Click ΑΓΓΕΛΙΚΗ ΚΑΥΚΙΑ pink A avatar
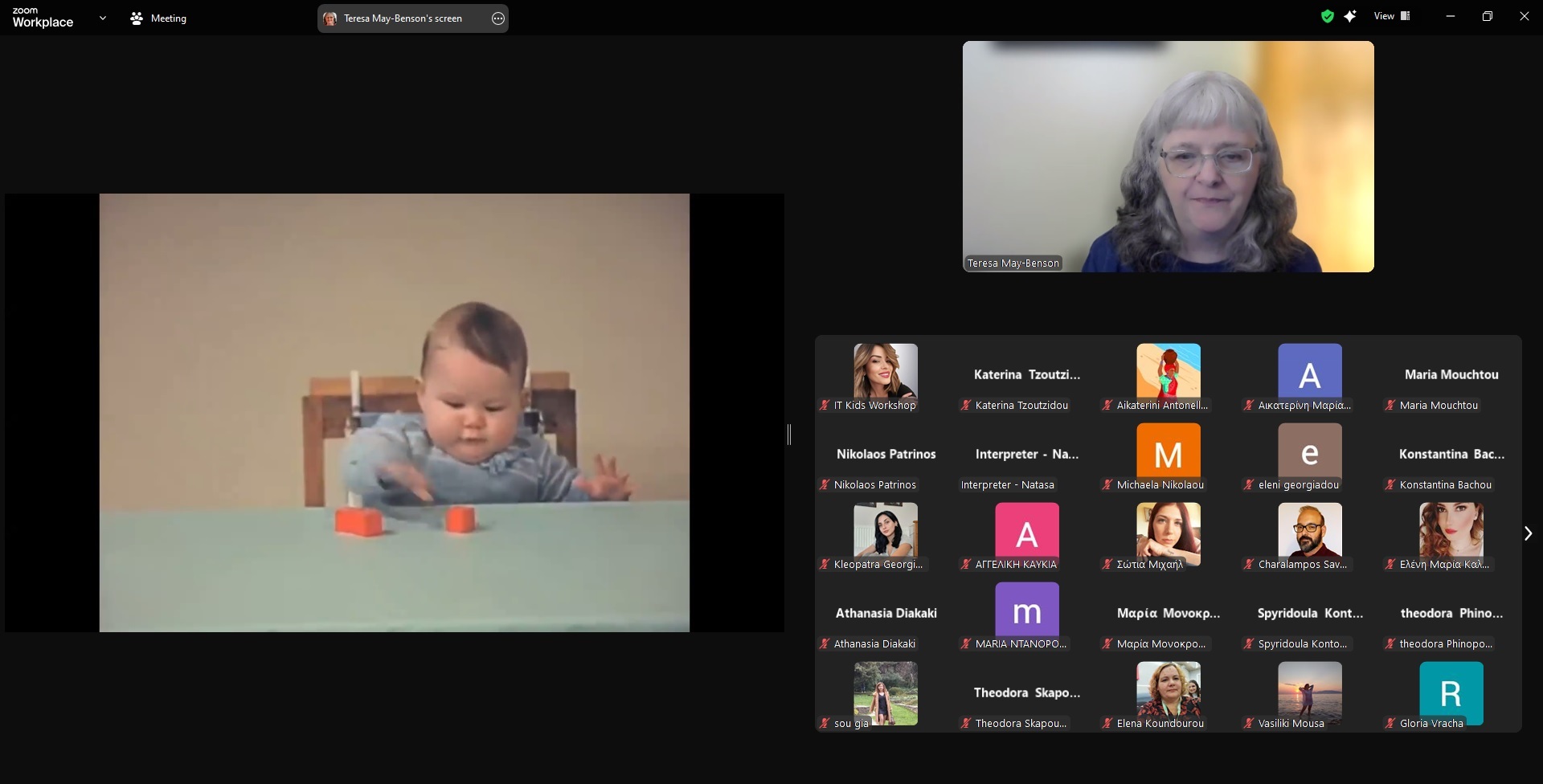Viewport: 1543px width, 784px height. point(1027,530)
